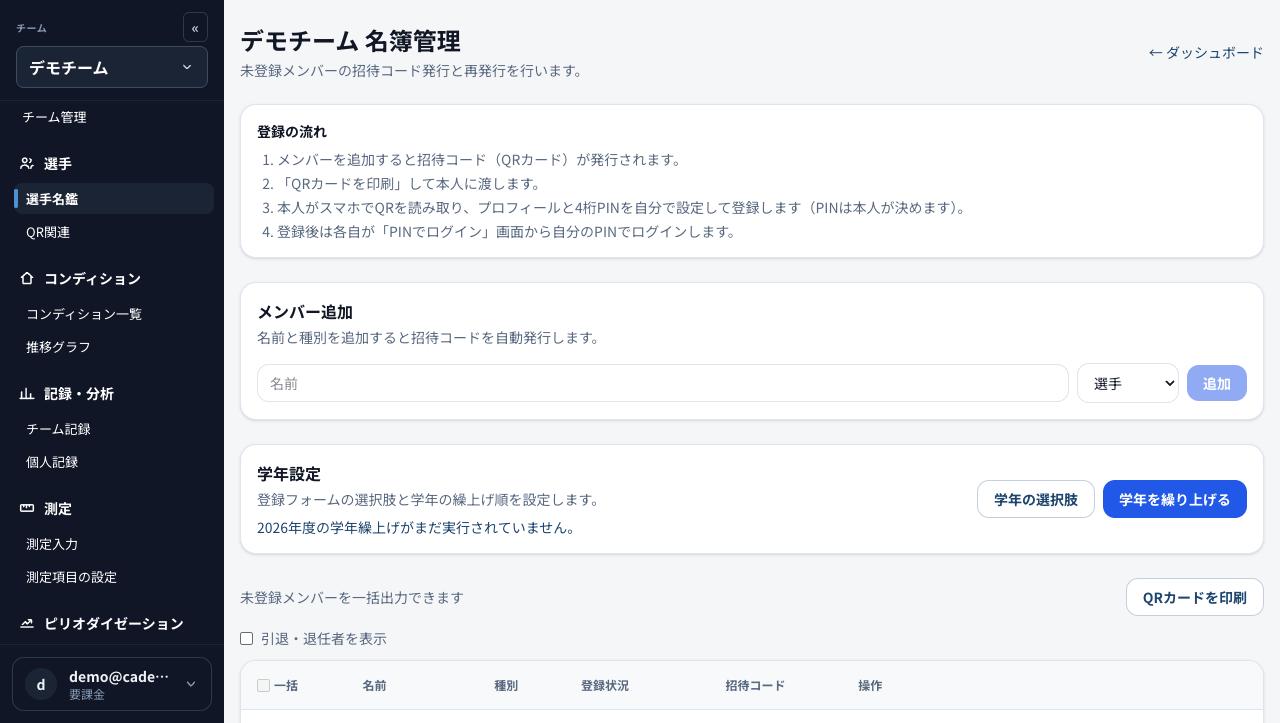Click the コンディション section heading

pyautogui.click(x=92, y=278)
